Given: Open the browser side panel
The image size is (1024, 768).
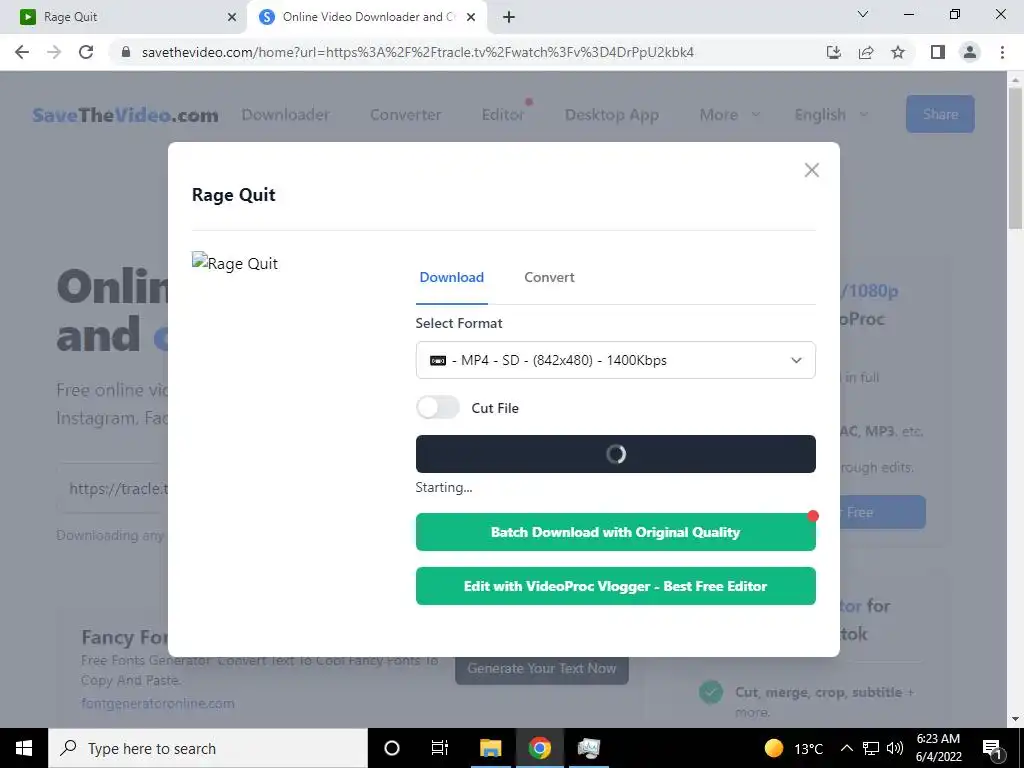Looking at the screenshot, I should [x=938, y=52].
